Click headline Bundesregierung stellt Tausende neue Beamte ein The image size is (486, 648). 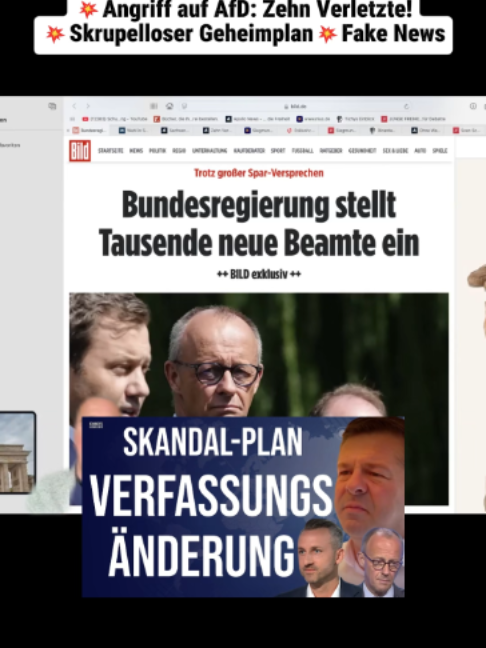(x=259, y=224)
